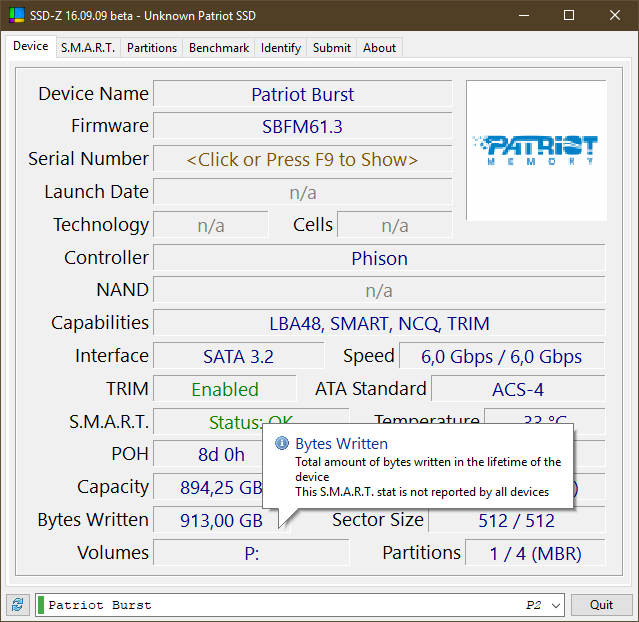Click the Volumes value P:
The image size is (639, 622).
click(251, 553)
